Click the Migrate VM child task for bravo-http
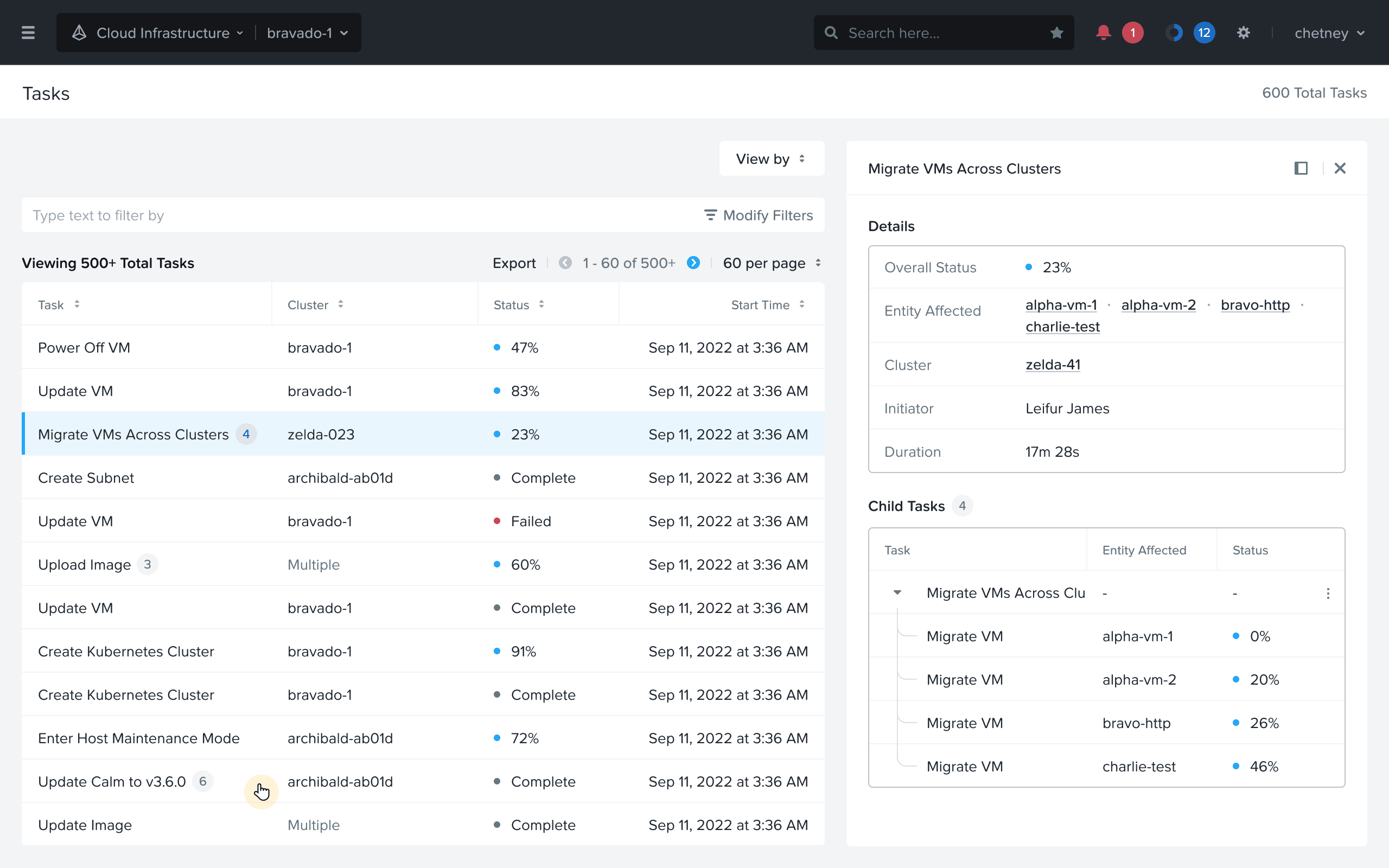This screenshot has height=868, width=1389. tap(964, 723)
